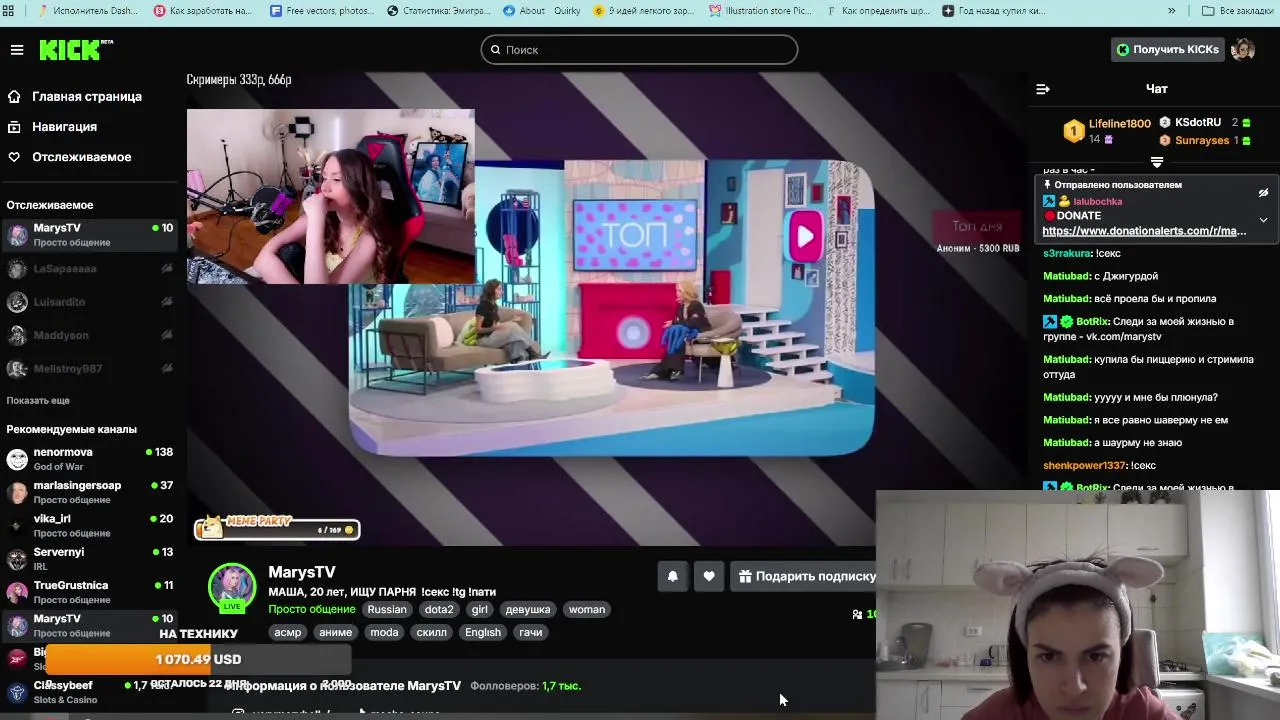Open offline channel Maddyson
The width and height of the screenshot is (1280, 720).
90,336
